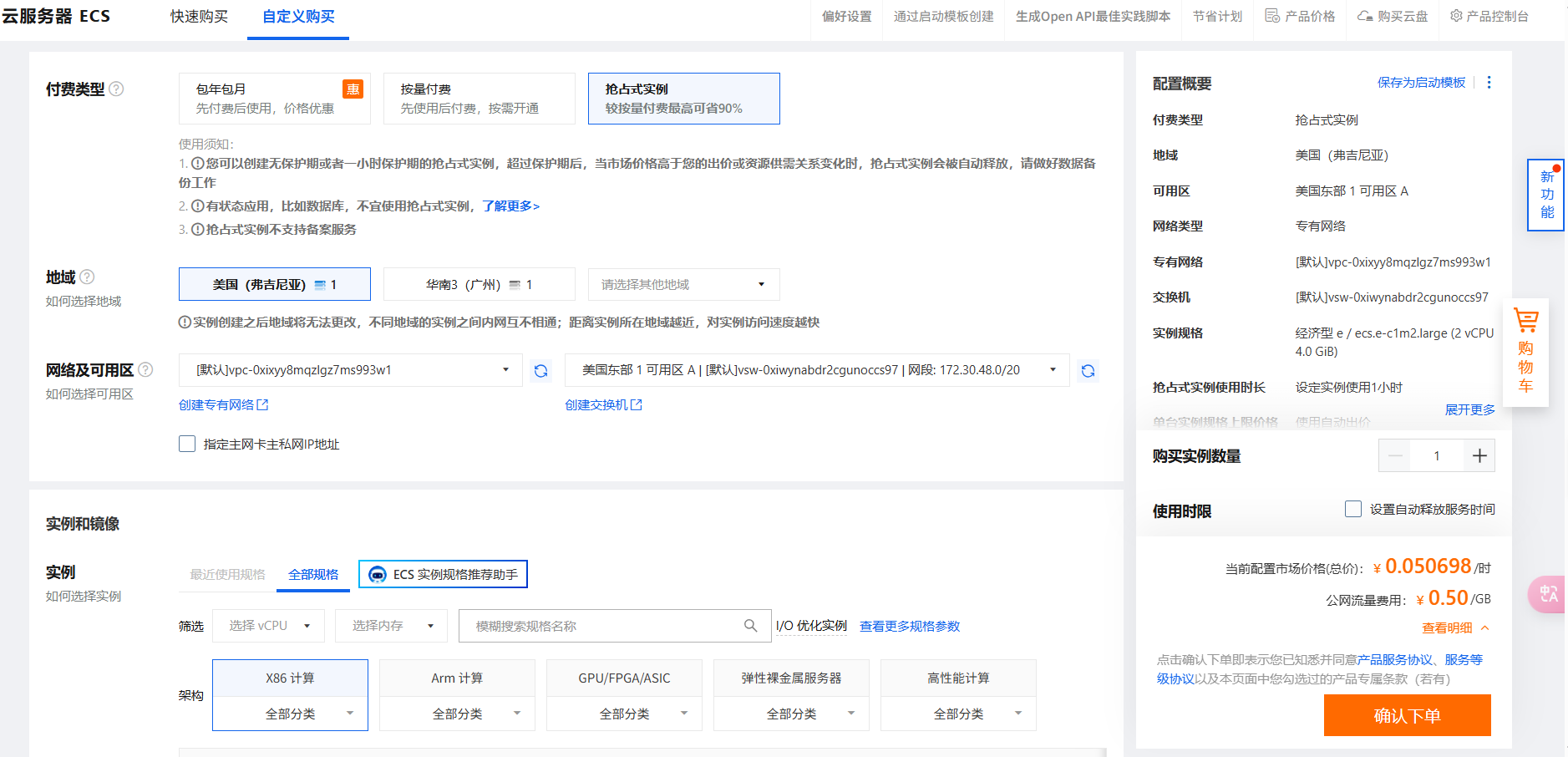1568x757 pixels.
Task: Refresh the VPC selection list
Action: point(540,370)
